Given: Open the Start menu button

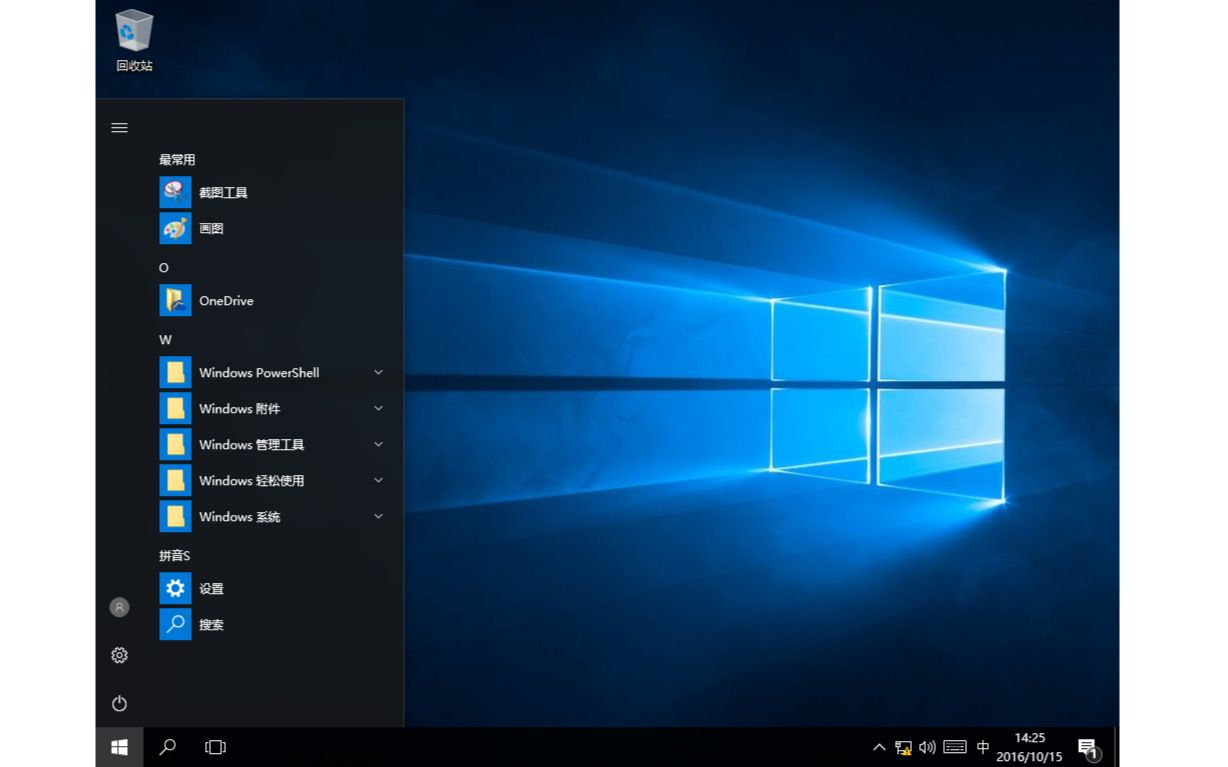Looking at the screenshot, I should pyautogui.click(x=119, y=746).
